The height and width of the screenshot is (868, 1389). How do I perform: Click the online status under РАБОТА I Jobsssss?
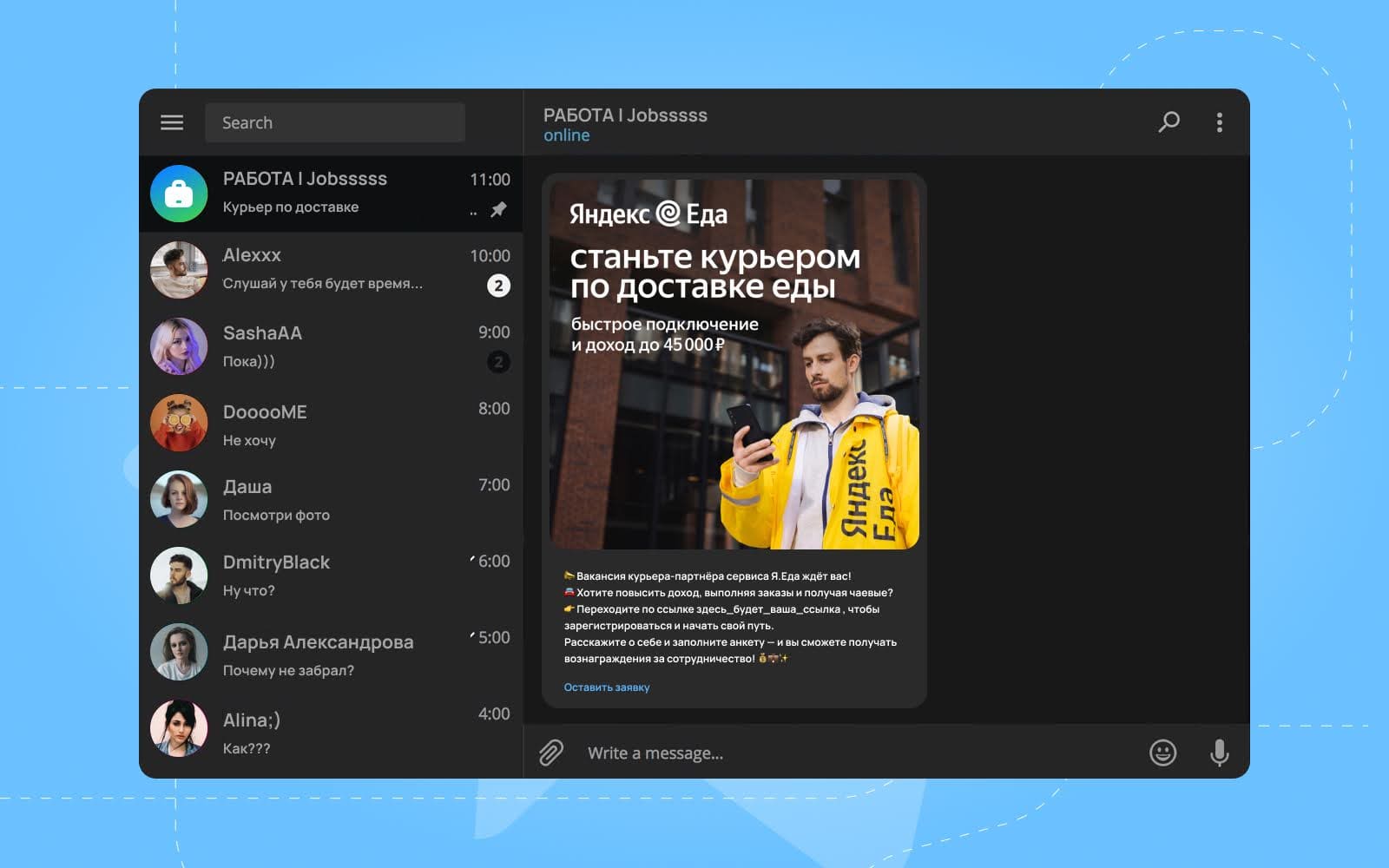pos(566,135)
